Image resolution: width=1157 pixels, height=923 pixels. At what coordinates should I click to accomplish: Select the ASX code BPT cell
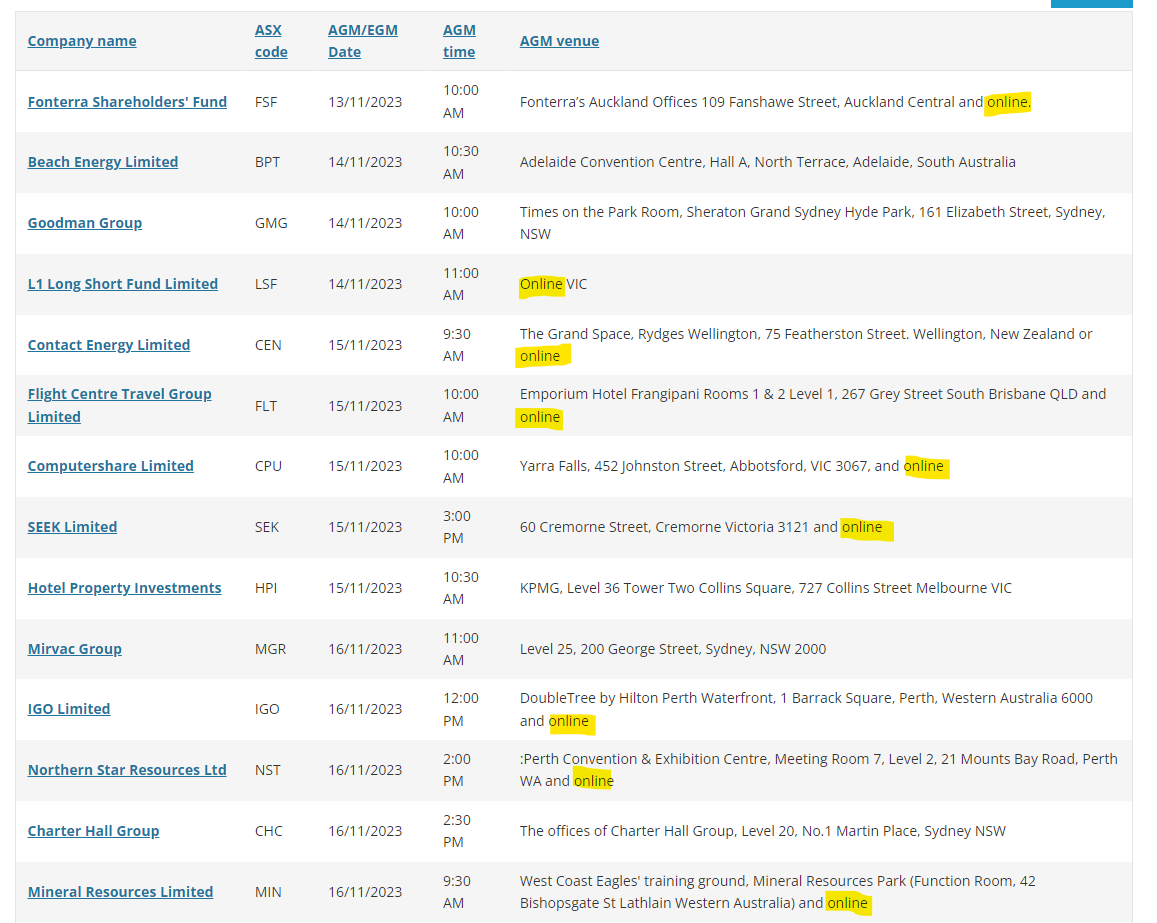coord(267,162)
